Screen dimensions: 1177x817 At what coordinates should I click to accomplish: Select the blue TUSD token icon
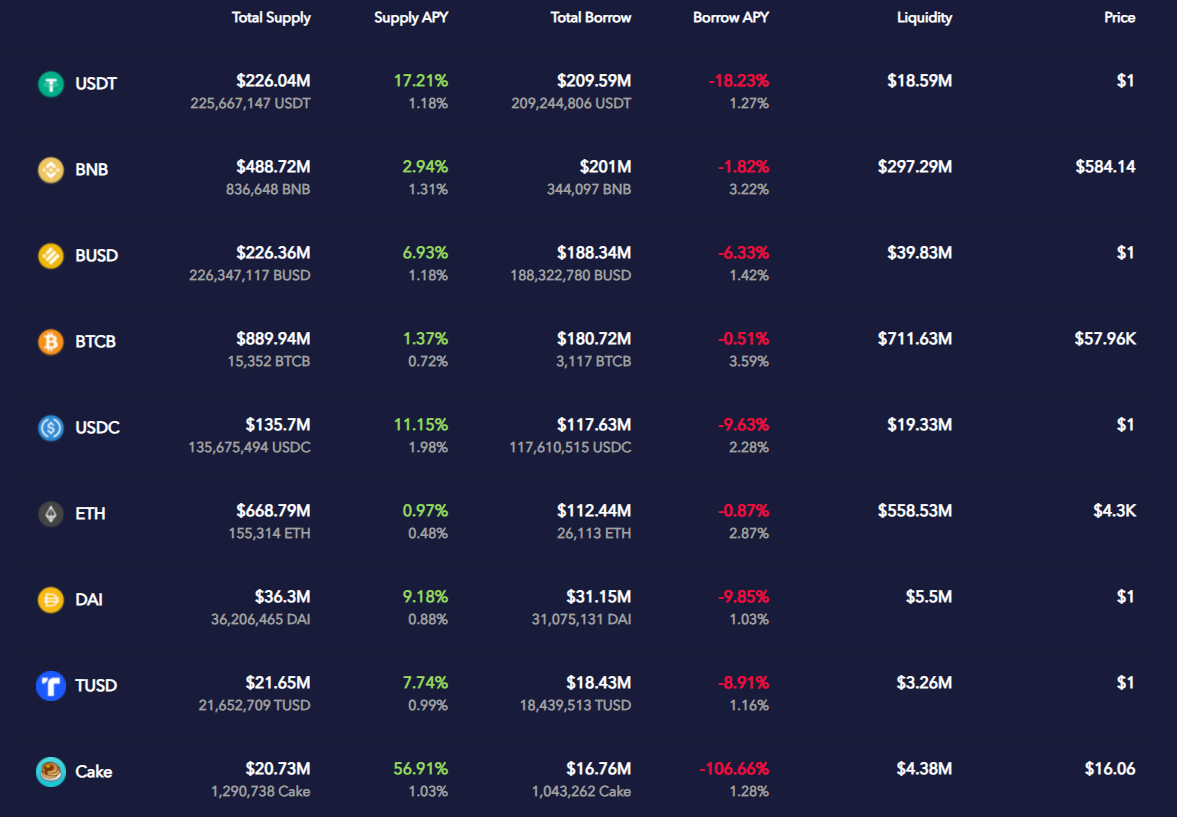click(51, 686)
